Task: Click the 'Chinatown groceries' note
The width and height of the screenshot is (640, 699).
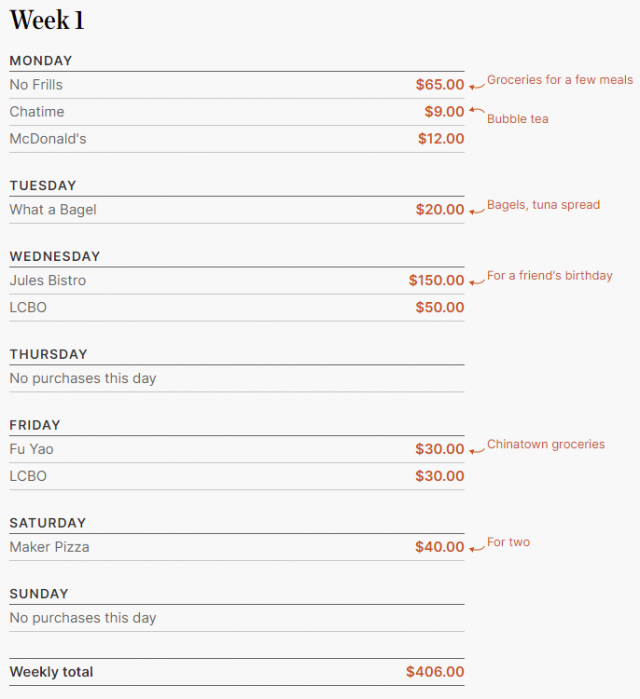Action: point(546,444)
